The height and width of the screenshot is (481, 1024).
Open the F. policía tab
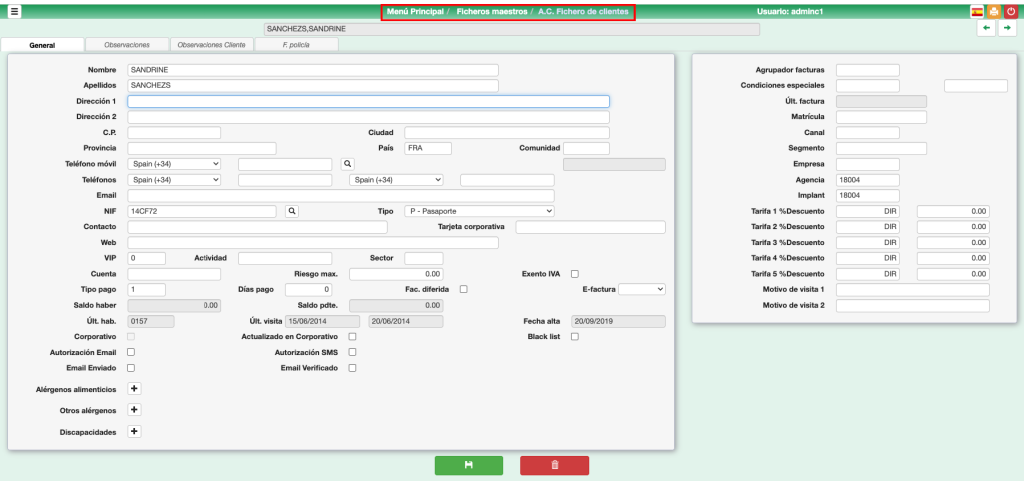click(296, 45)
